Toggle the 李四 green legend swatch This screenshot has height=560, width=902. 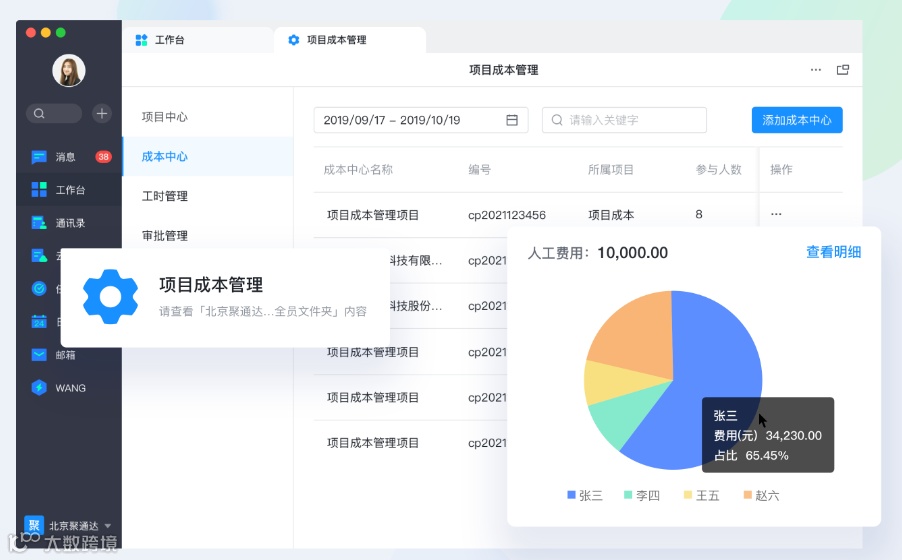point(628,495)
